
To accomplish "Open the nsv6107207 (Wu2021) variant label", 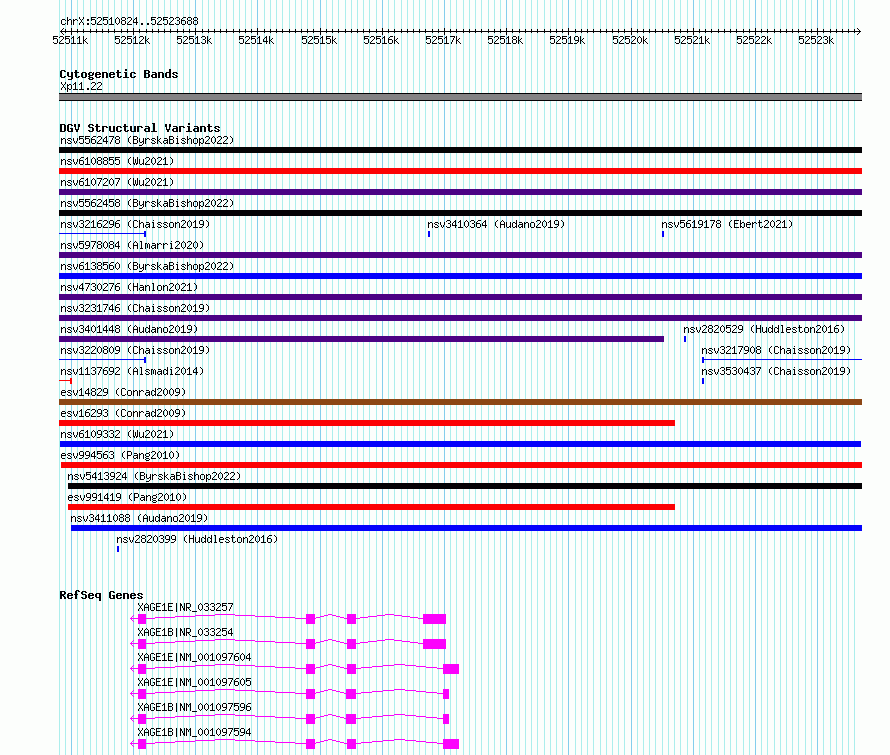I will (117, 182).
